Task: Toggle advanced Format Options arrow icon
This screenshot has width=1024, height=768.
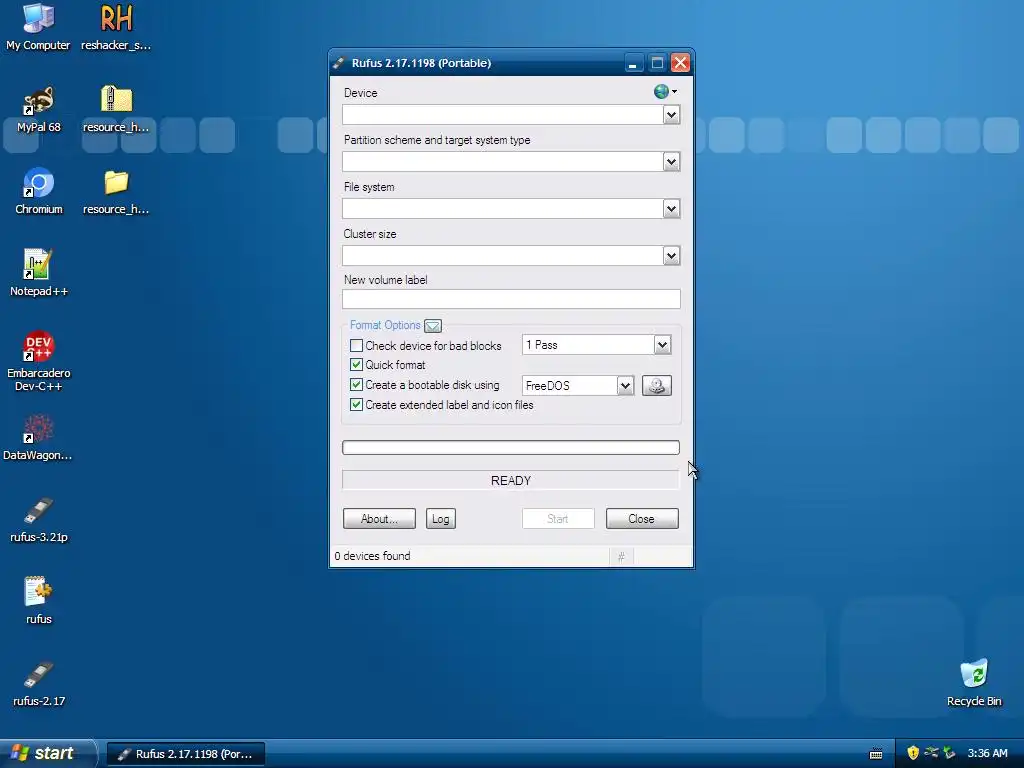Action: point(432,325)
